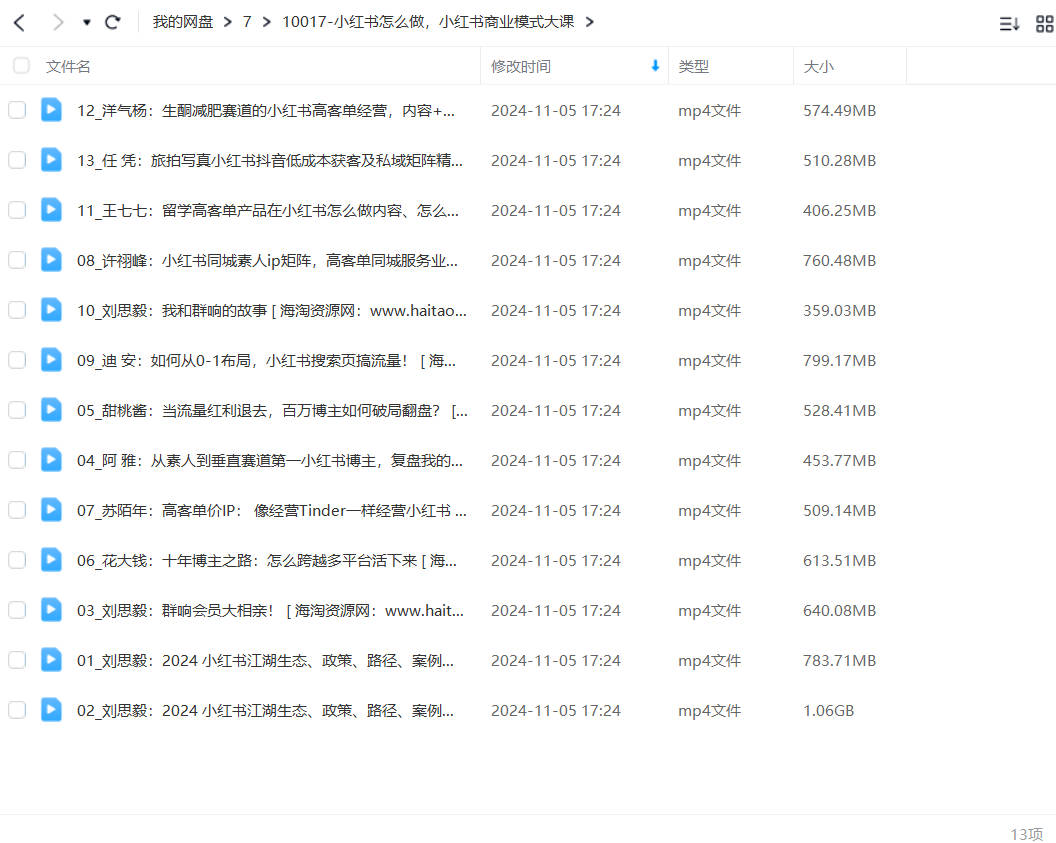Select file name 11_王七七：留学高客单产品

267,211
